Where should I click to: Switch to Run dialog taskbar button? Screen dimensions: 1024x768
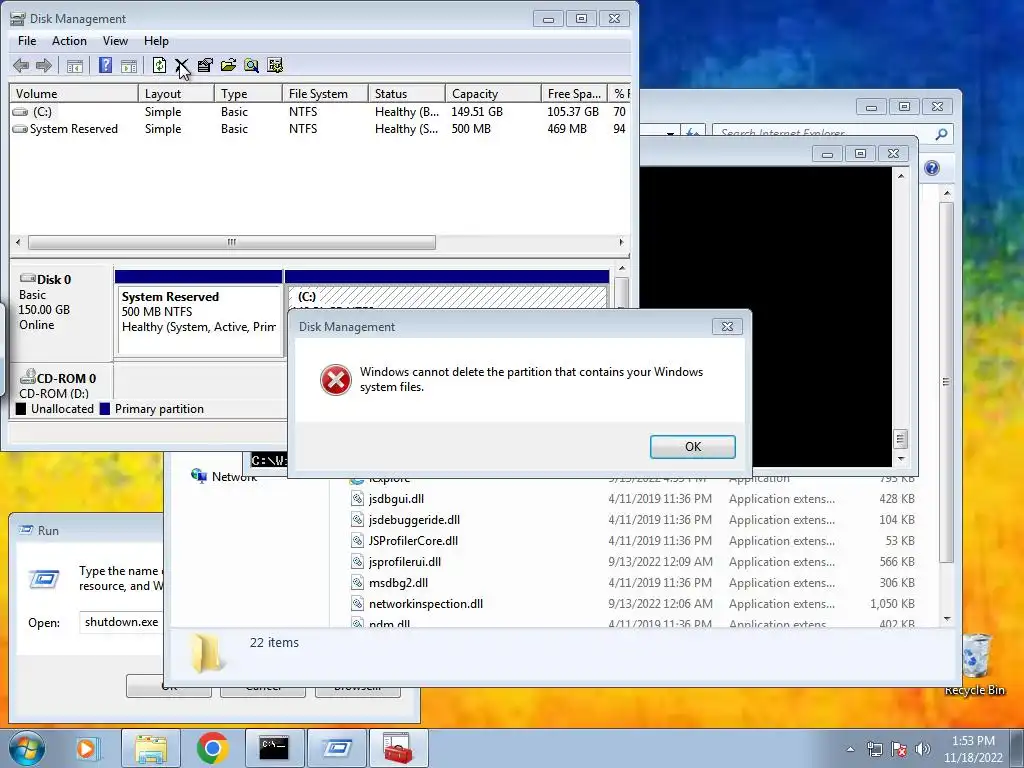tap(336, 748)
